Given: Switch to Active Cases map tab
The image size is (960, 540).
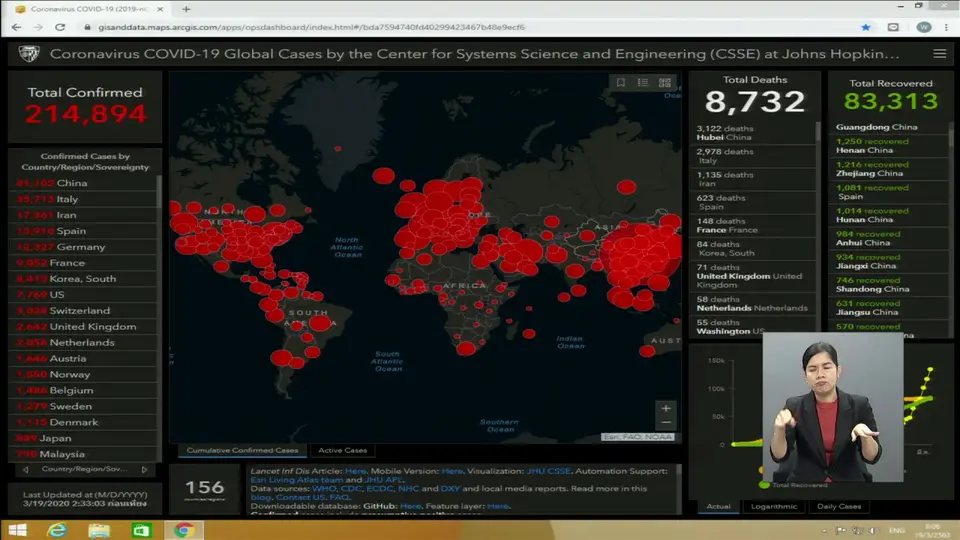Looking at the screenshot, I should pos(342,450).
